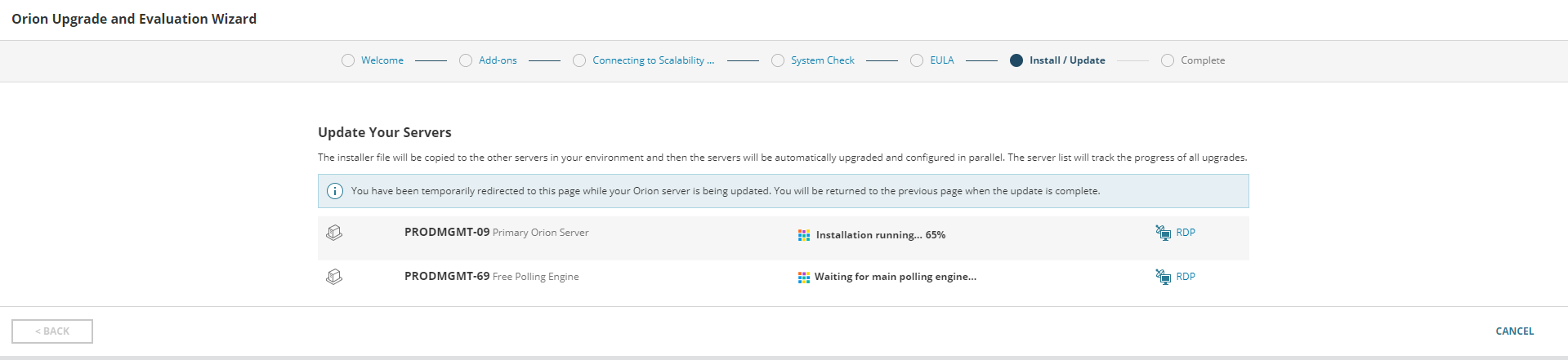Viewport: 1568px width, 360px height.
Task: Select the System Check step circle
Action: pos(778,60)
